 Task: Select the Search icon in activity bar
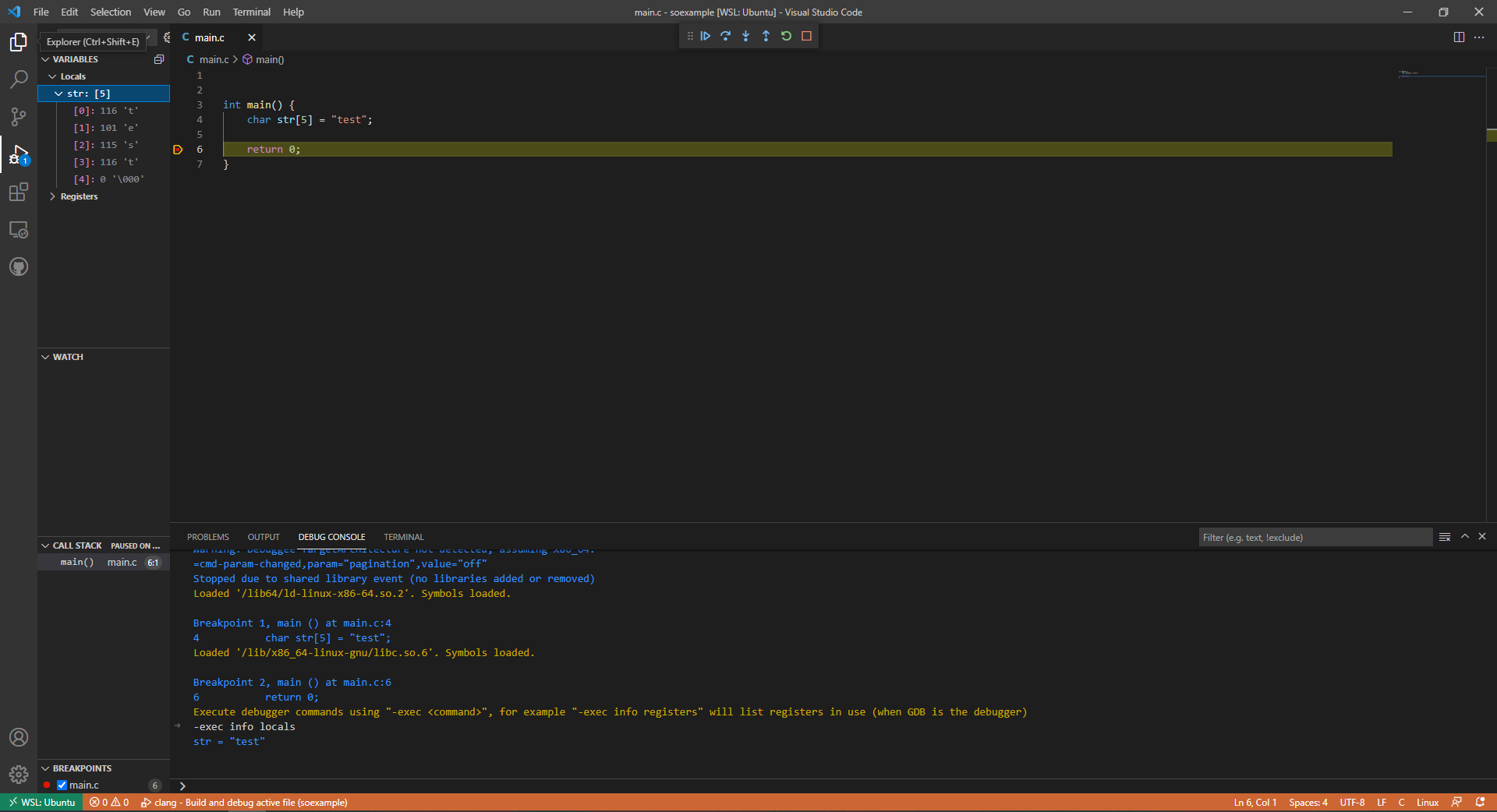(x=18, y=79)
